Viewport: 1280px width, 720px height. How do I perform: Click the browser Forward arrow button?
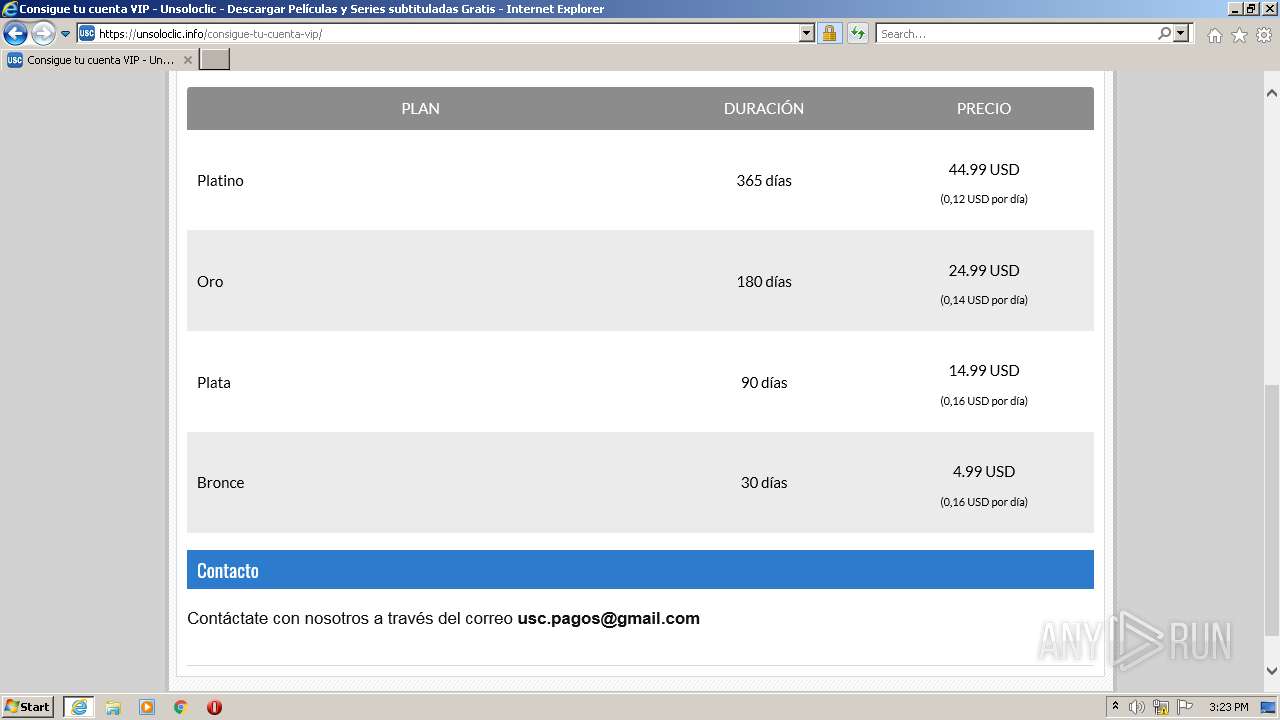pos(43,34)
